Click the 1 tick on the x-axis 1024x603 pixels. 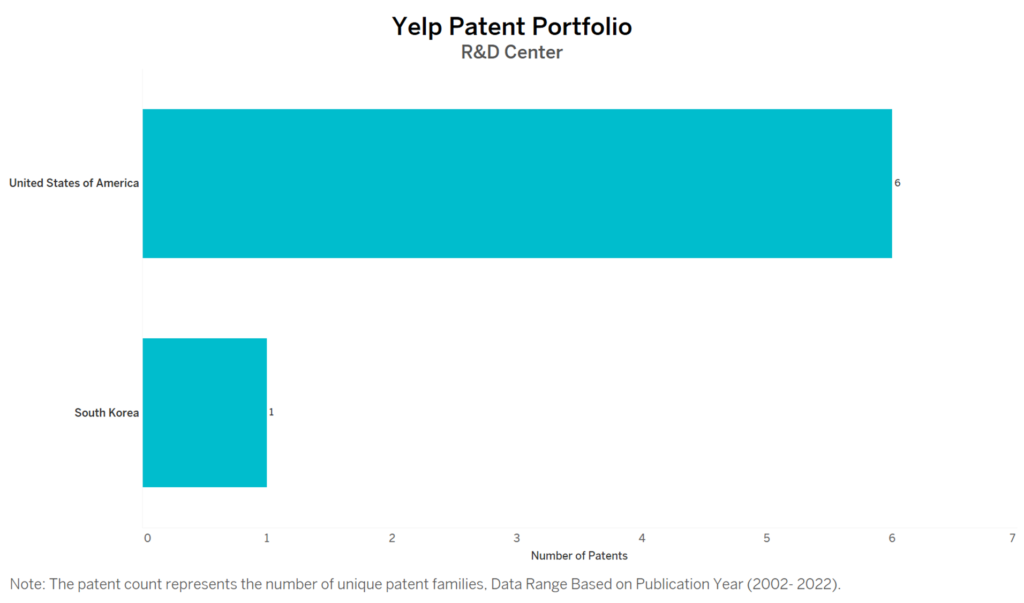266,538
